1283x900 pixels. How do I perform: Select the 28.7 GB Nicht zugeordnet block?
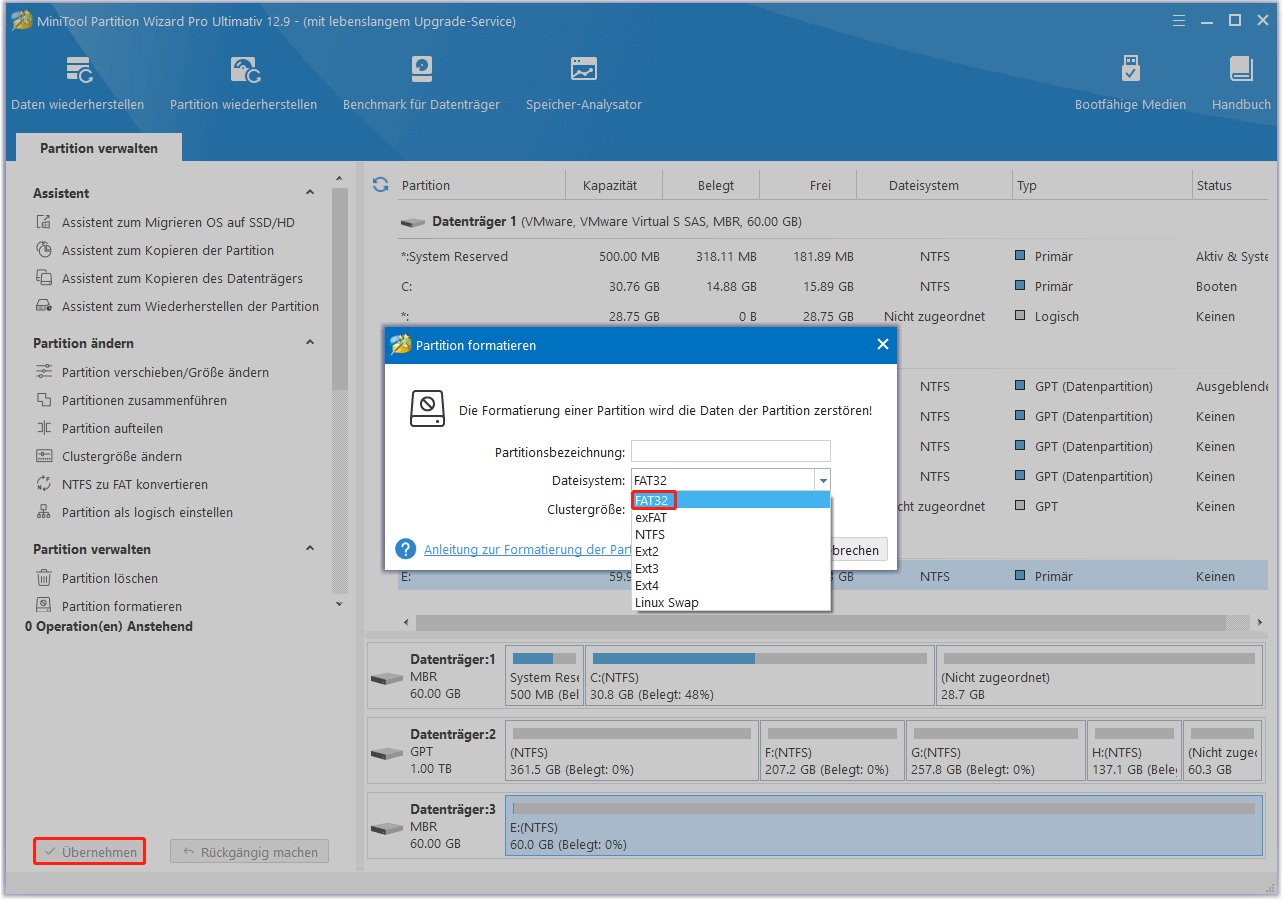tap(1099, 677)
